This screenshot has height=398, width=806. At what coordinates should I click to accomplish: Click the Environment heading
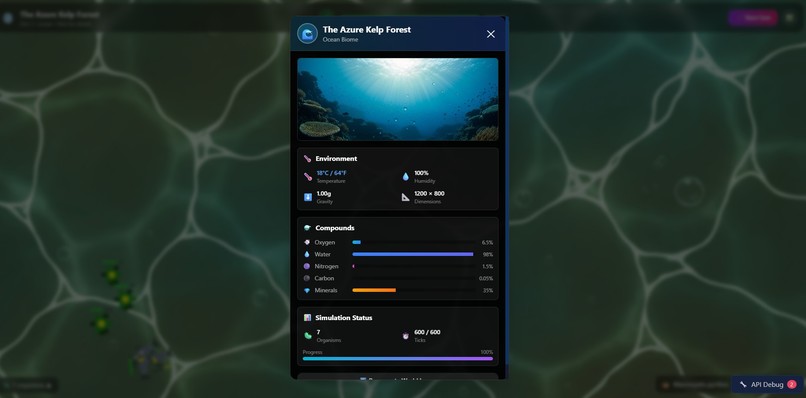click(x=336, y=159)
